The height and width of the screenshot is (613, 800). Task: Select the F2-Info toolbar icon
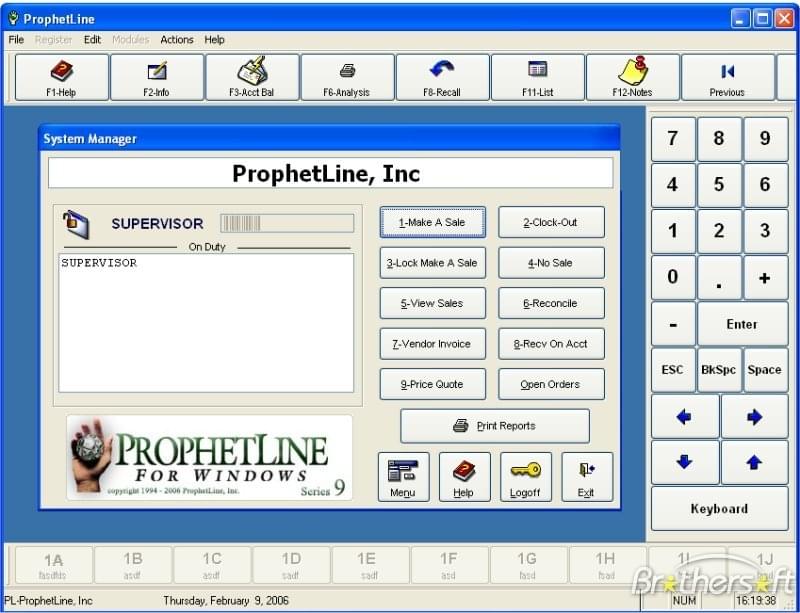tap(155, 77)
